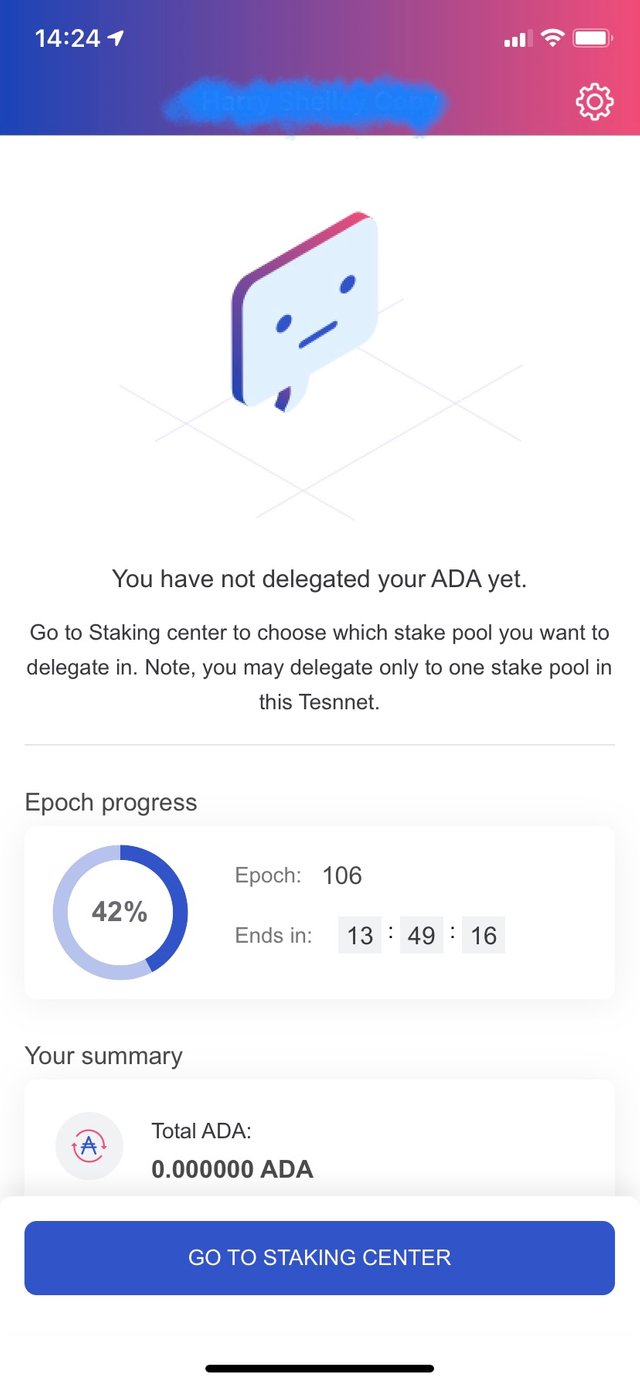Tap the "You have not delegated" message
The width and height of the screenshot is (640, 1385).
[320, 578]
